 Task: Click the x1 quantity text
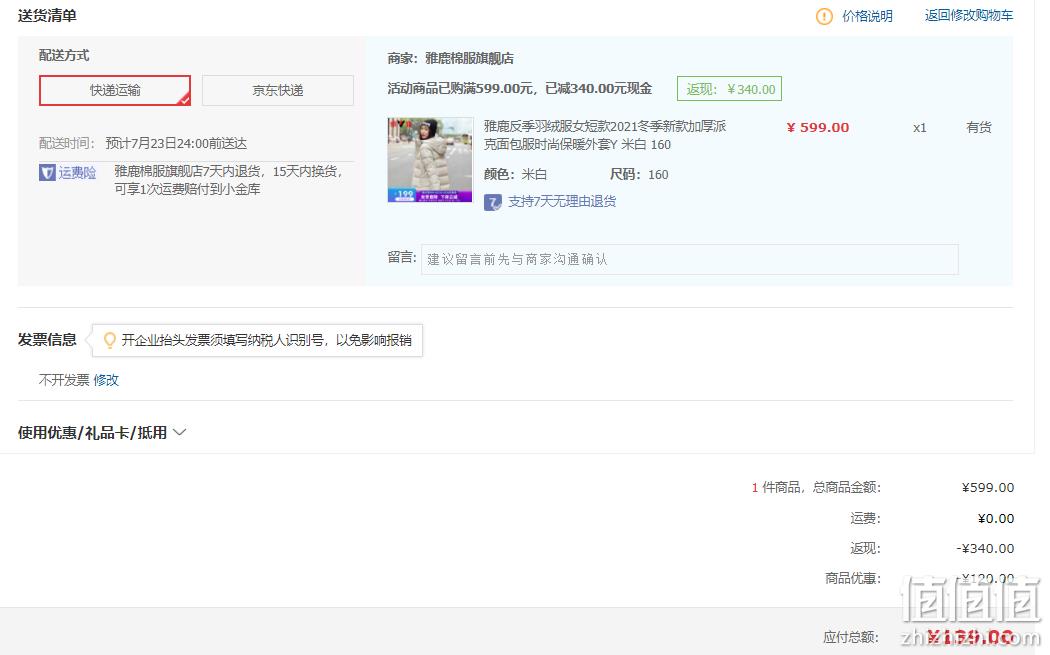tap(920, 127)
